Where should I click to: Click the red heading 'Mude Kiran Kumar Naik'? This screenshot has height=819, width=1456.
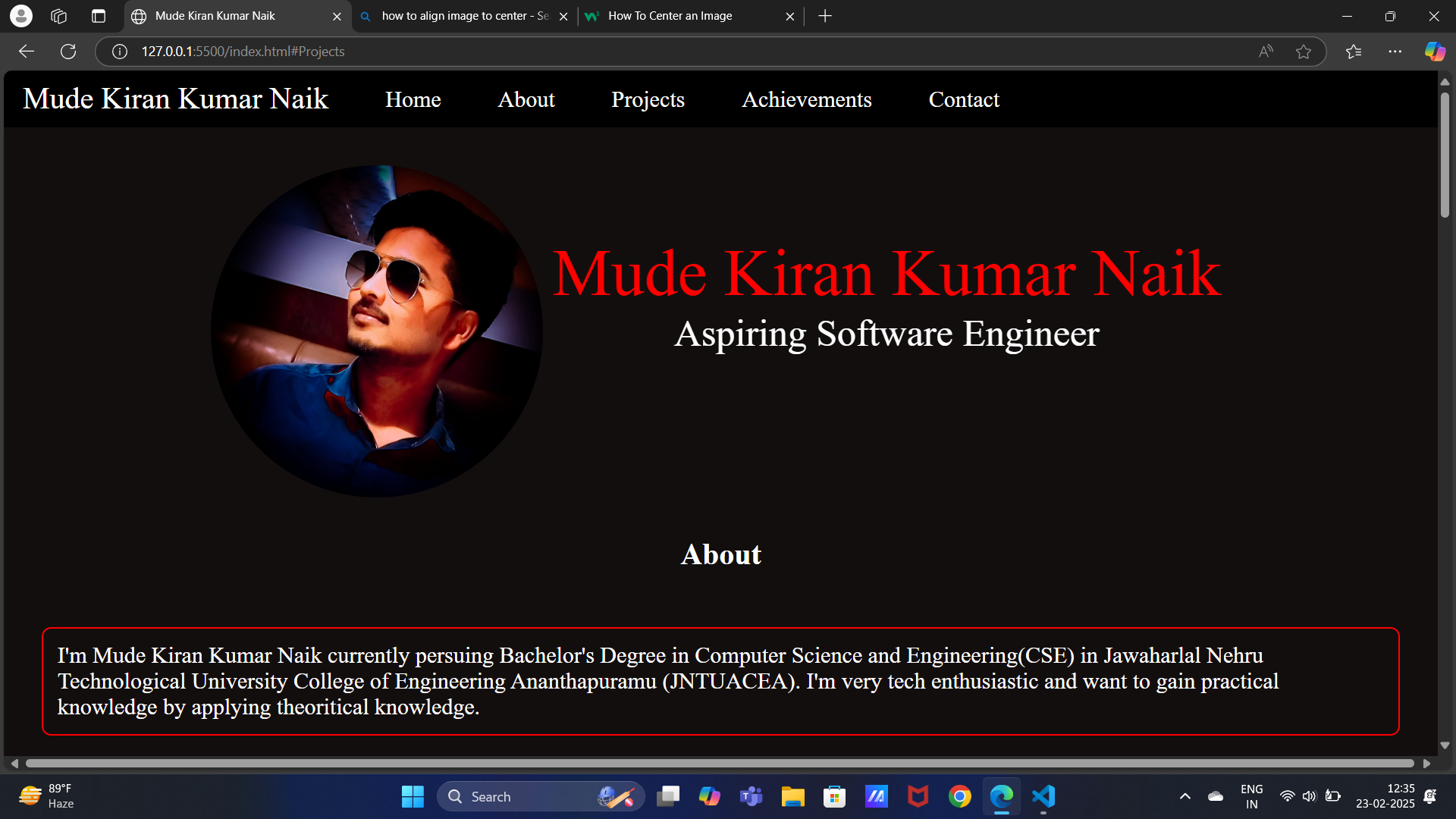[x=886, y=274]
